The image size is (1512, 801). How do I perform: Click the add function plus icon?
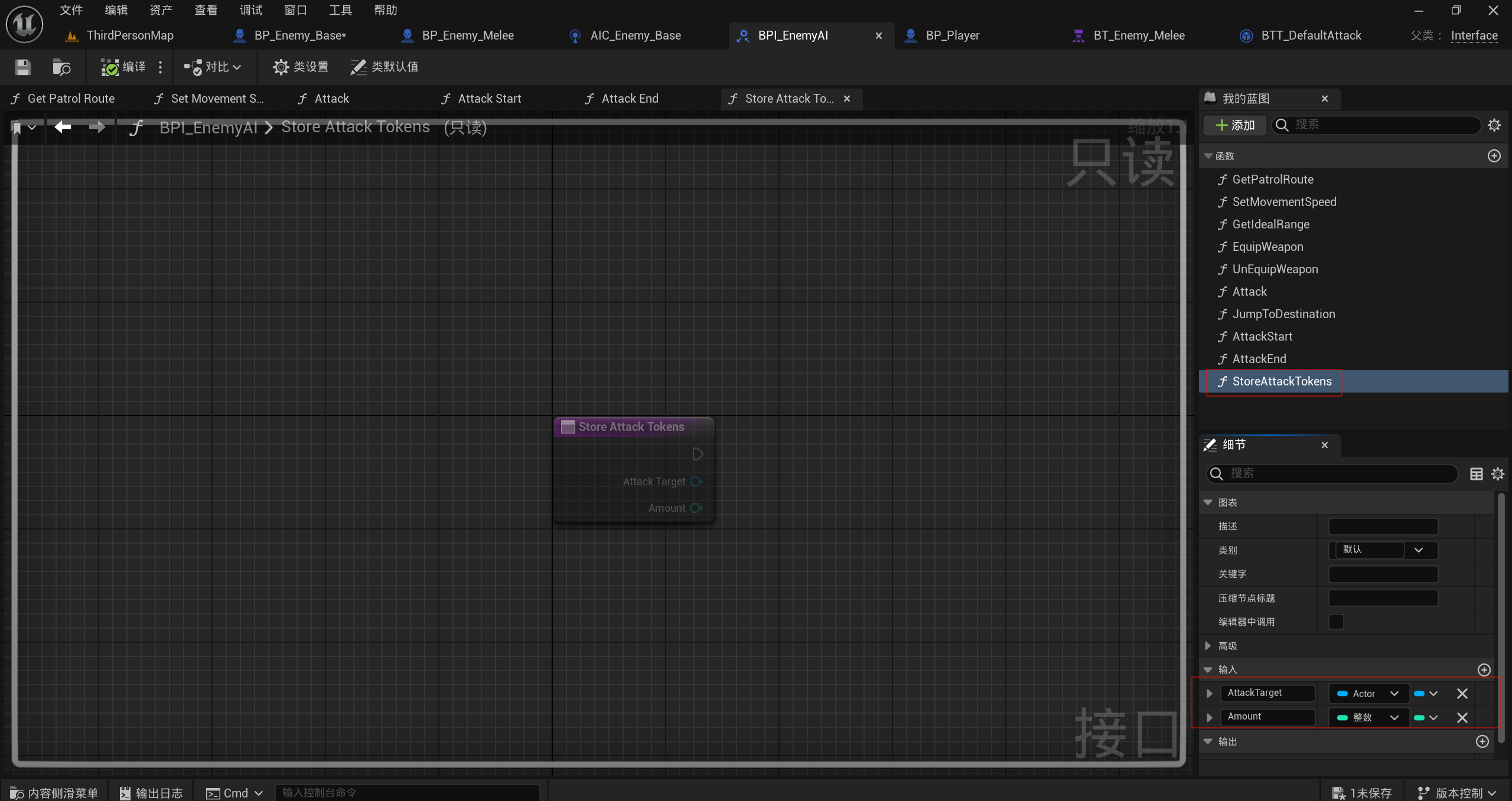coord(1494,156)
